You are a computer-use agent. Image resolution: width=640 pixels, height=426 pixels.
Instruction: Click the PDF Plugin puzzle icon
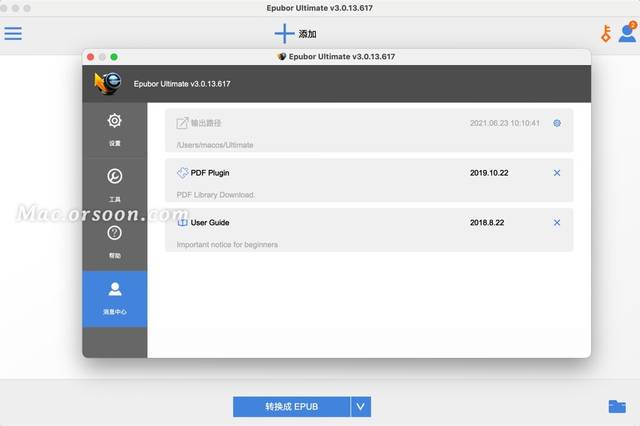tap(182, 173)
